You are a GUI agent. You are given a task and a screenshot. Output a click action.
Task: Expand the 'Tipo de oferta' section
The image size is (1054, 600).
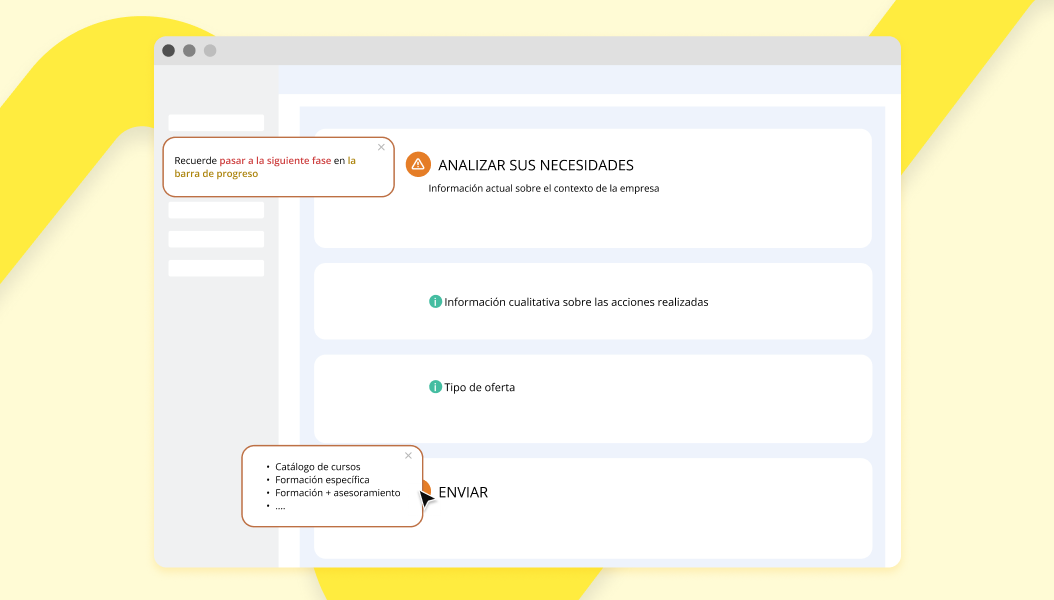479,387
